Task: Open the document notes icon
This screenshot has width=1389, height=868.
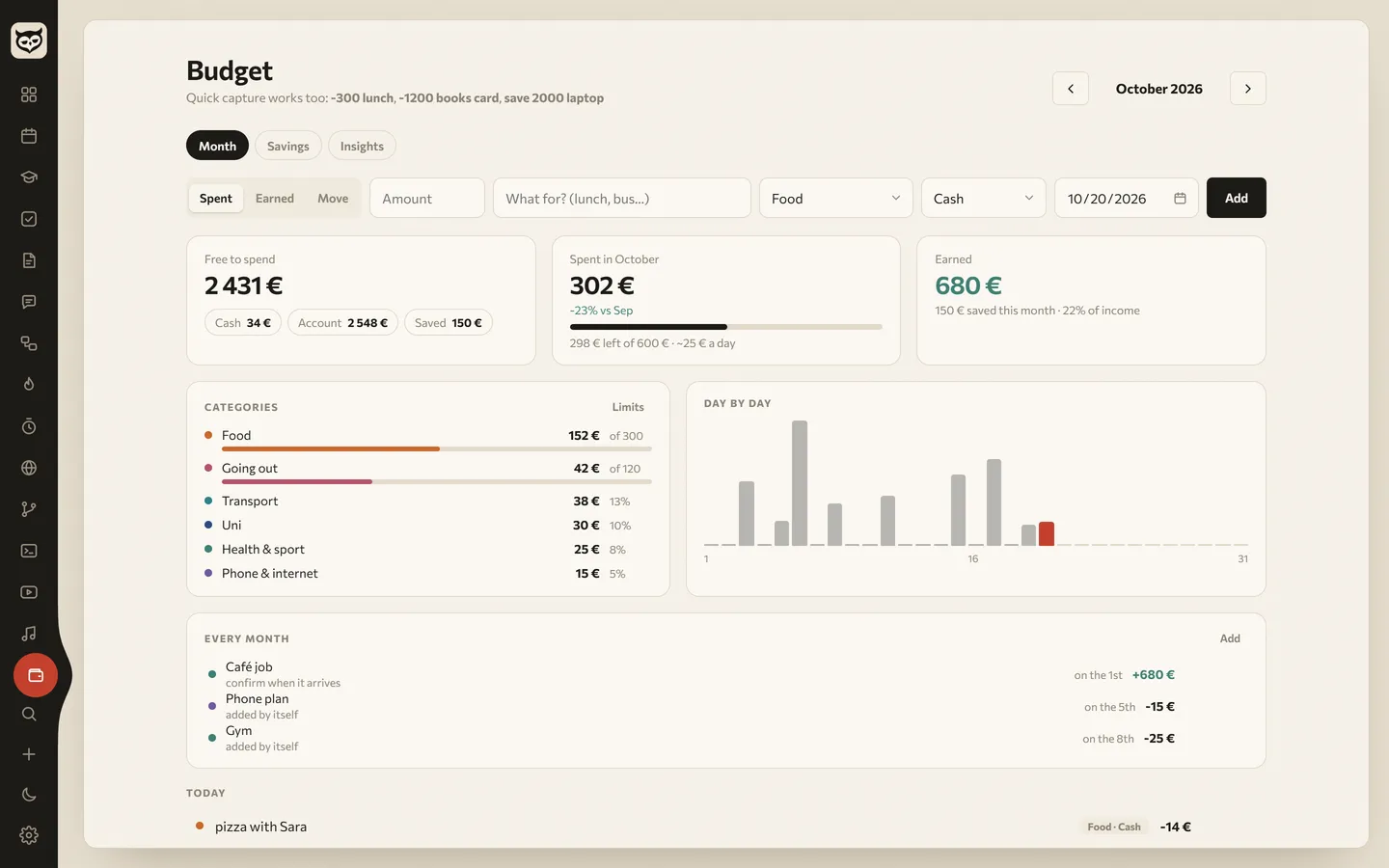Action: click(x=29, y=260)
